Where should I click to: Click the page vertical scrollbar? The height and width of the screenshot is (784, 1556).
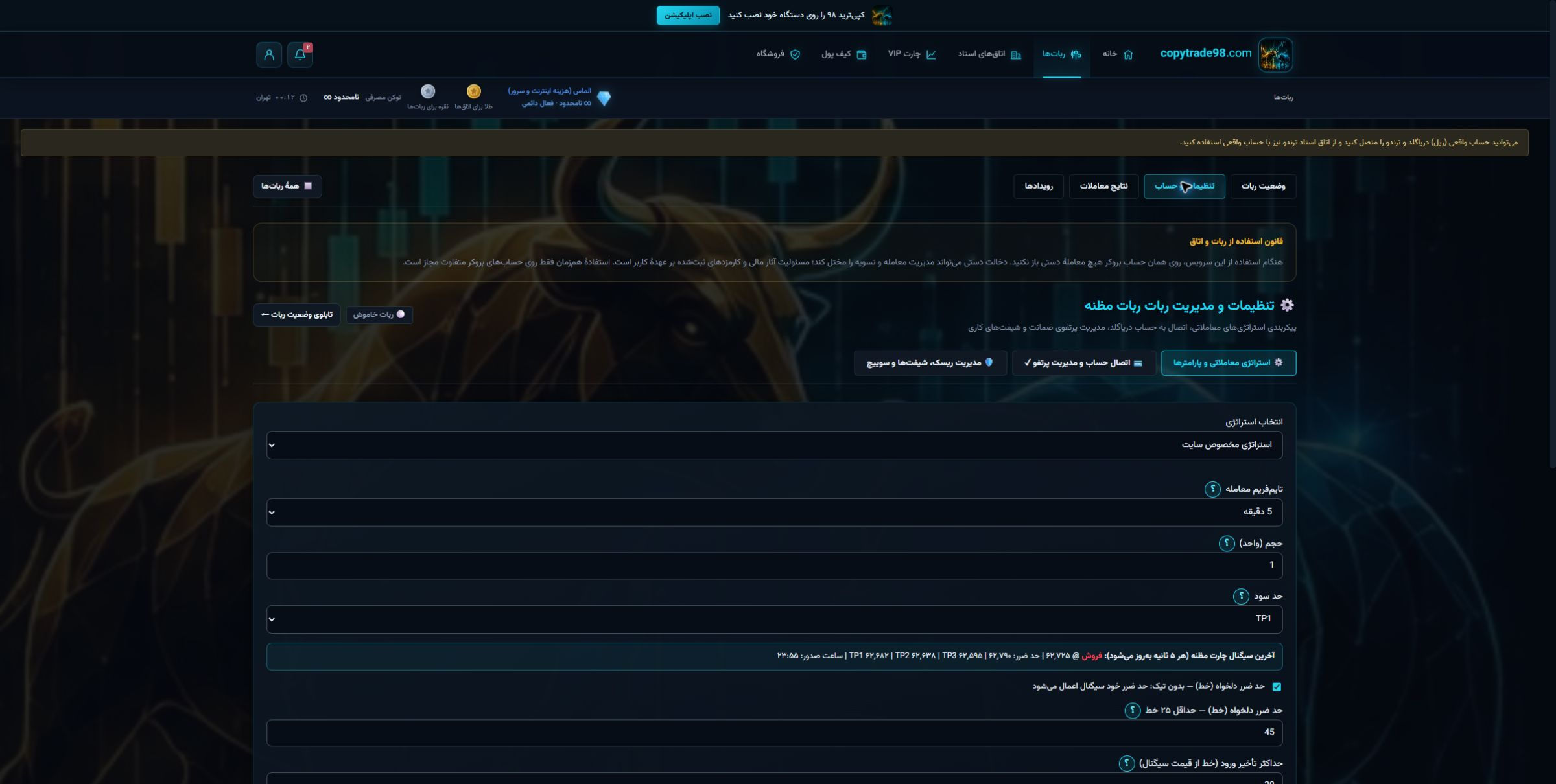pos(1552,233)
